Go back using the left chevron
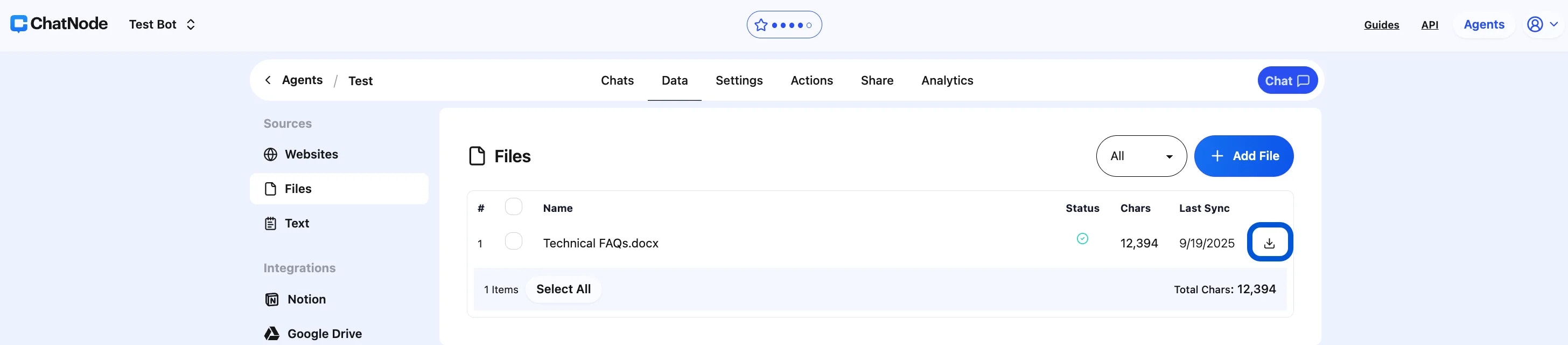The height and width of the screenshot is (345, 1568). [268, 80]
